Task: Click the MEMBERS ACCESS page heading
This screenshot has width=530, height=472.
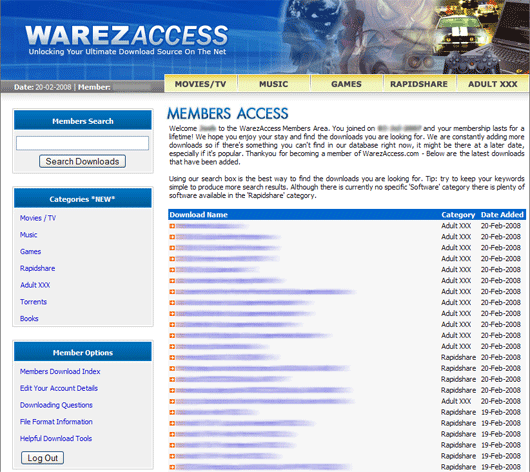Action: (228, 114)
